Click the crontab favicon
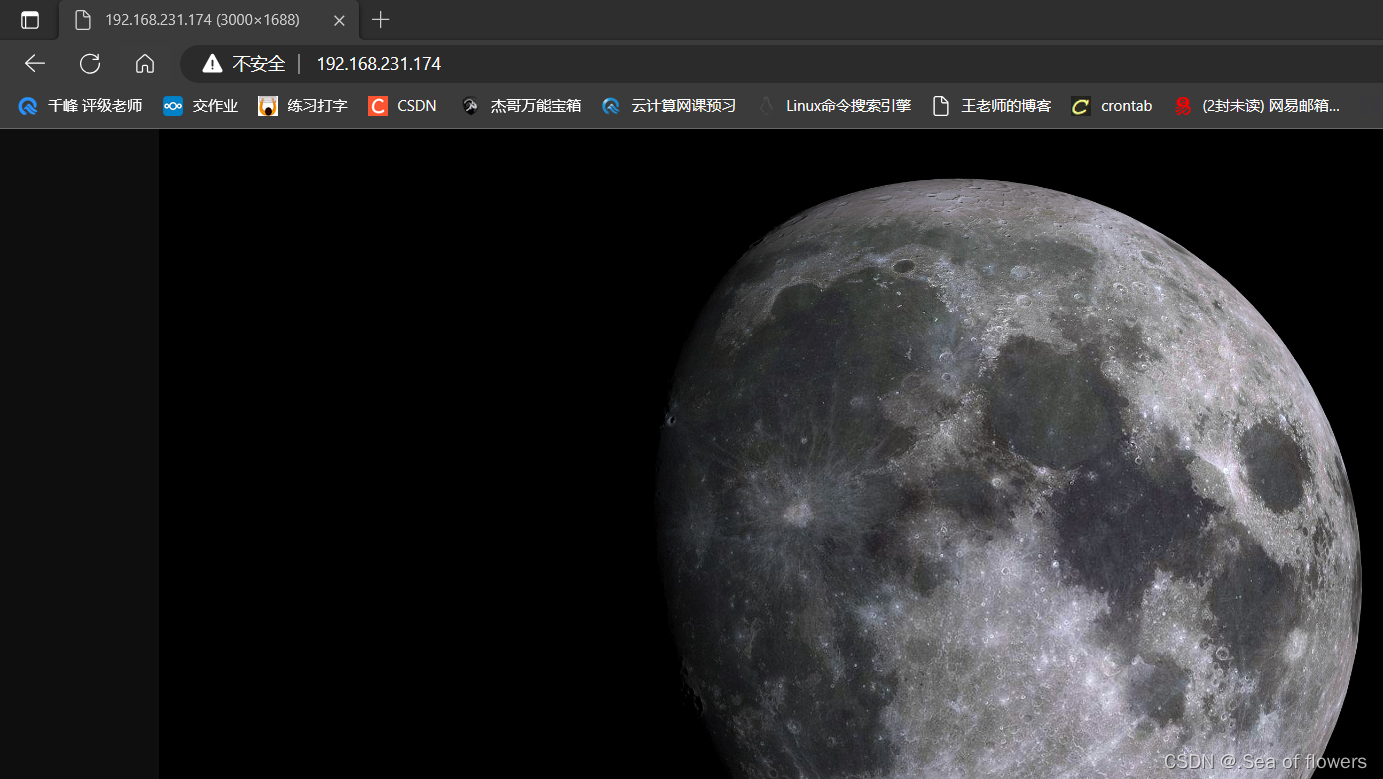The width and height of the screenshot is (1383, 779). (x=1081, y=106)
